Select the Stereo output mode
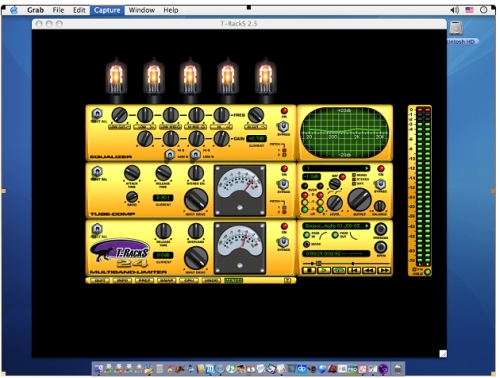 pos(354,179)
